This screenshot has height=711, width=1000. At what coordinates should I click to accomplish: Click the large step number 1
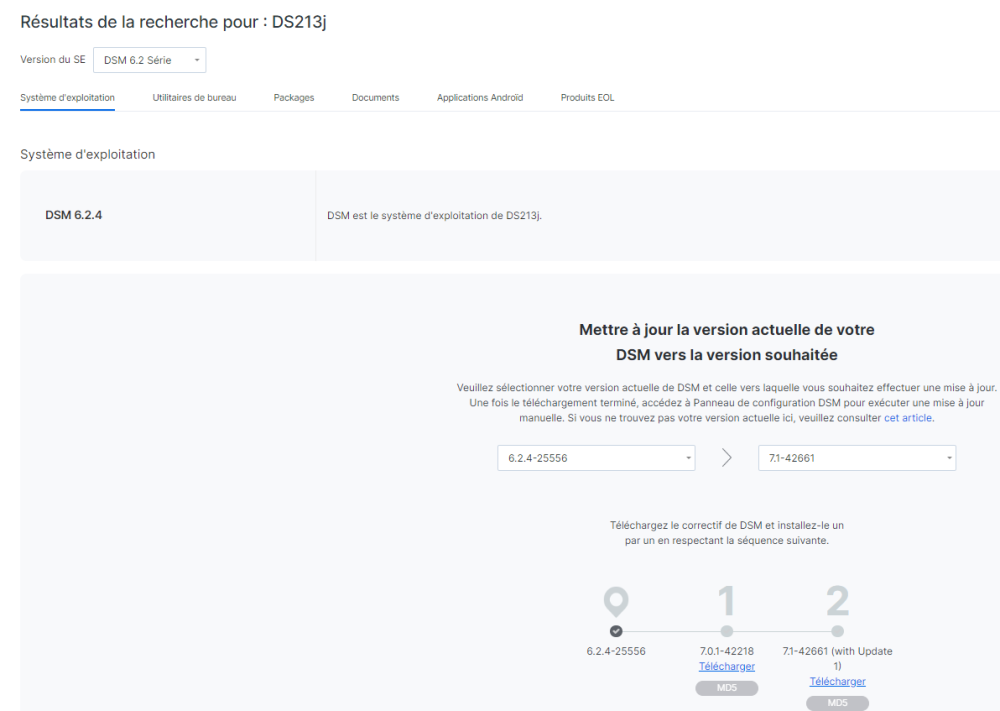pyautogui.click(x=726, y=601)
